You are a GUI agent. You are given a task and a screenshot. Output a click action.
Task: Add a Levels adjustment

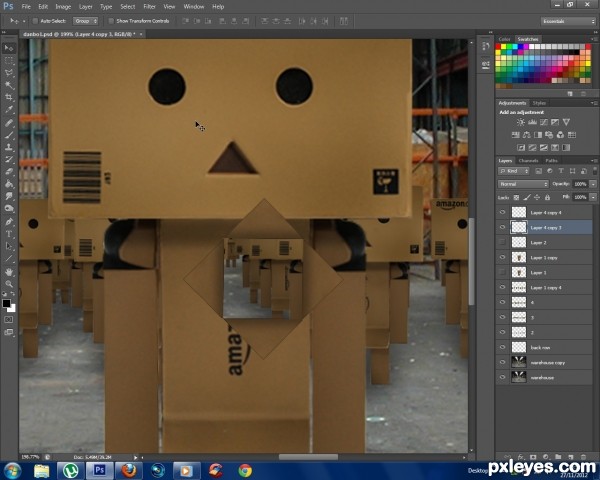[532, 122]
